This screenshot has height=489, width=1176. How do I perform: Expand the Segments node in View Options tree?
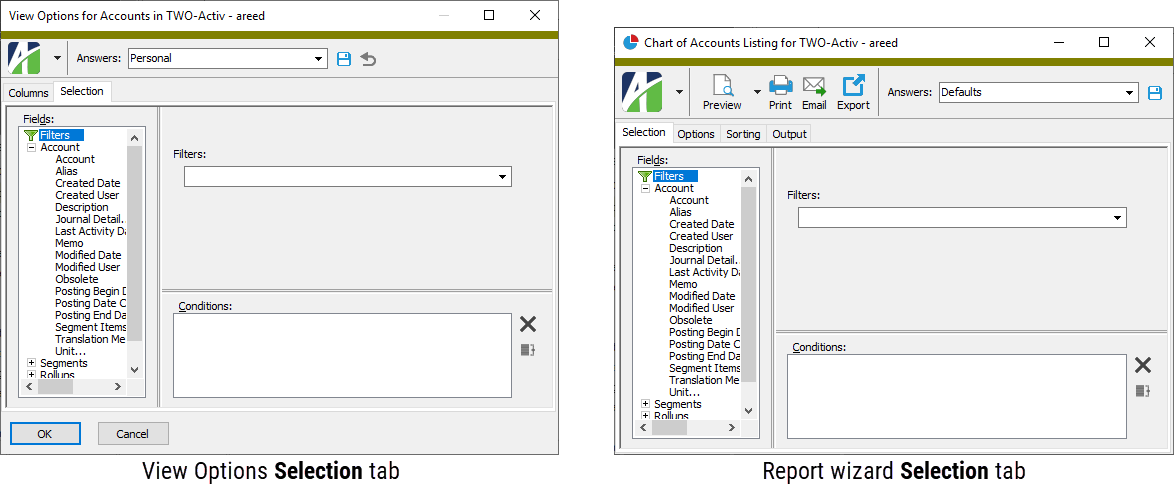coord(32,364)
